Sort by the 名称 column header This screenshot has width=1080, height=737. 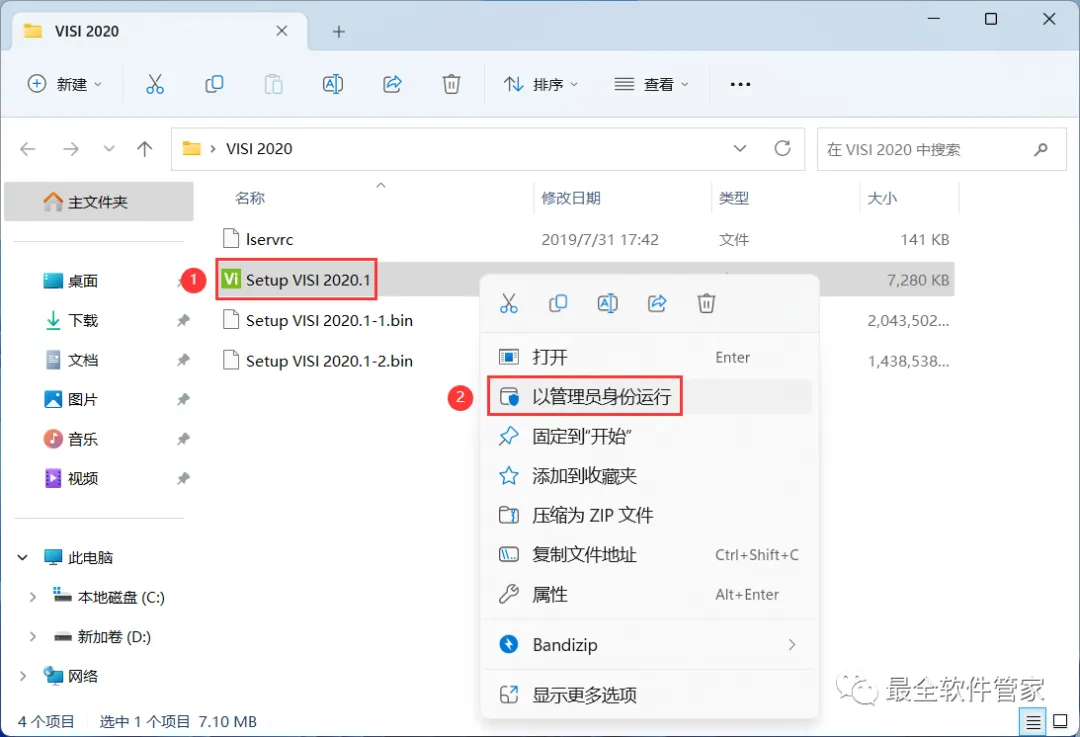pyautogui.click(x=250, y=198)
